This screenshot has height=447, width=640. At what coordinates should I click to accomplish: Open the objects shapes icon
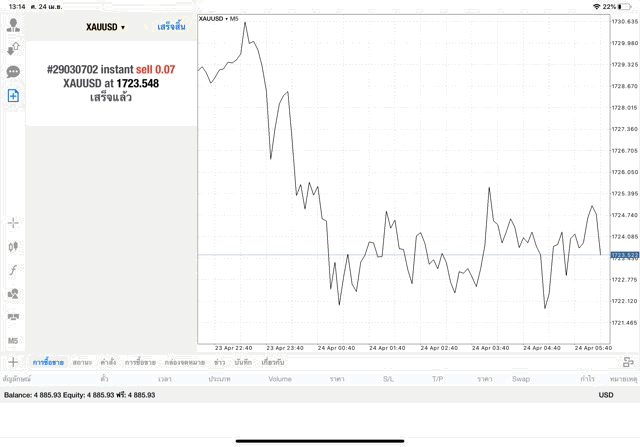[x=13, y=294]
